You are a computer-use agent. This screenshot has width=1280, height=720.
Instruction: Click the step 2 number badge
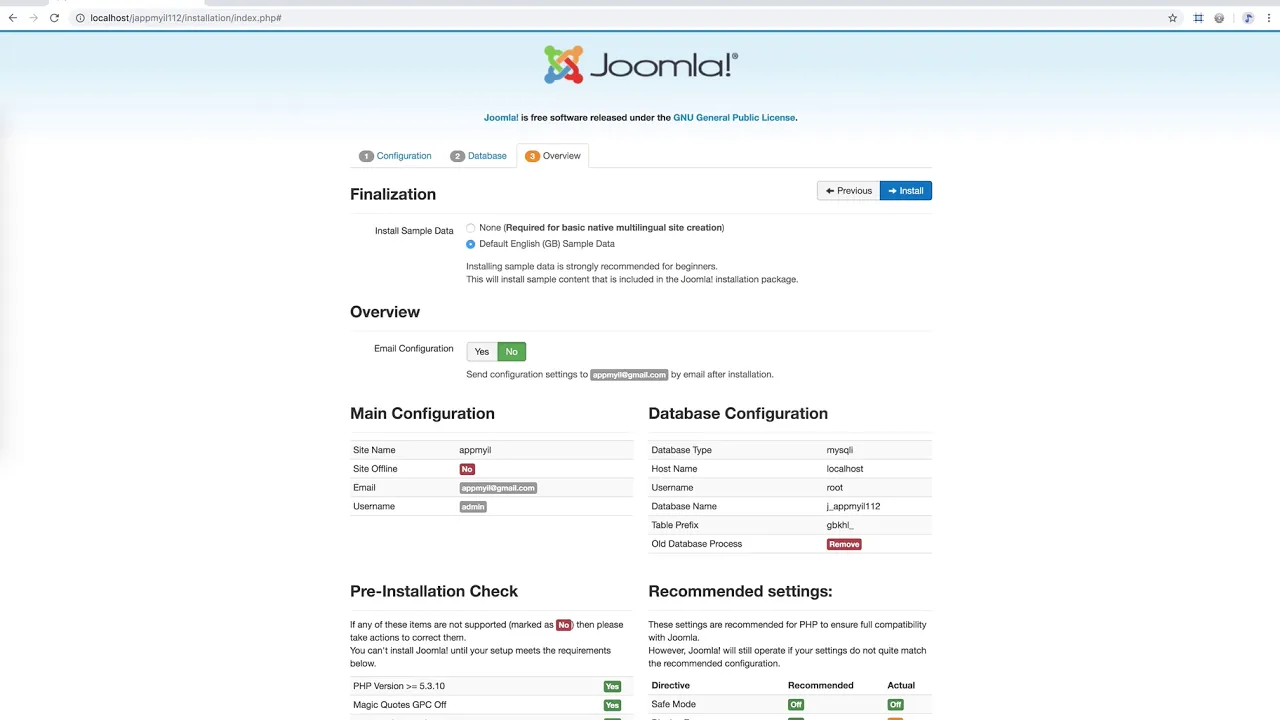click(457, 156)
